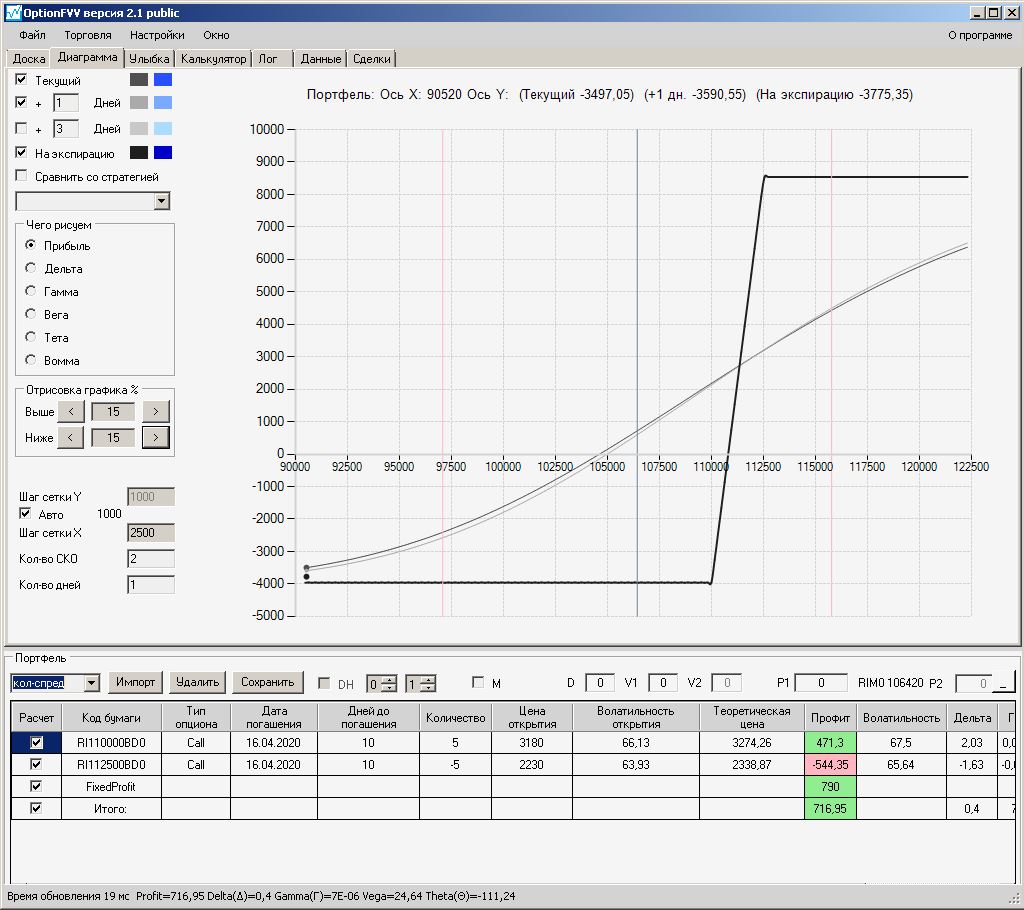The height and width of the screenshot is (910, 1024).
Task: Click the right arrow for Ниже percent
Action: pyautogui.click(x=155, y=438)
